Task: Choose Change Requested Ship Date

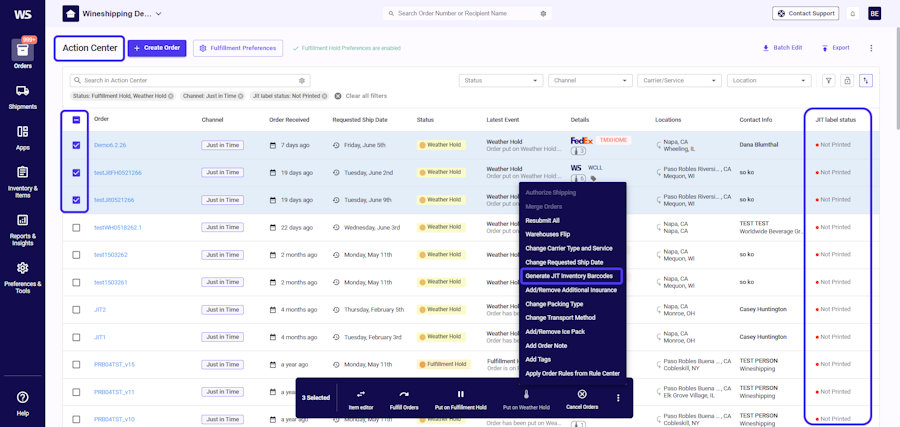Action: tap(564, 262)
